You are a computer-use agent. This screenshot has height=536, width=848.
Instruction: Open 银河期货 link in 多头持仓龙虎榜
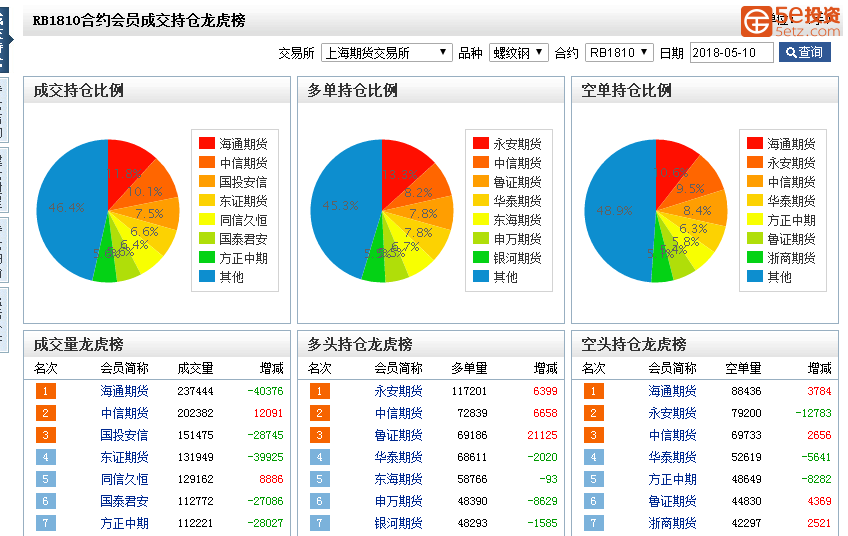pos(399,524)
